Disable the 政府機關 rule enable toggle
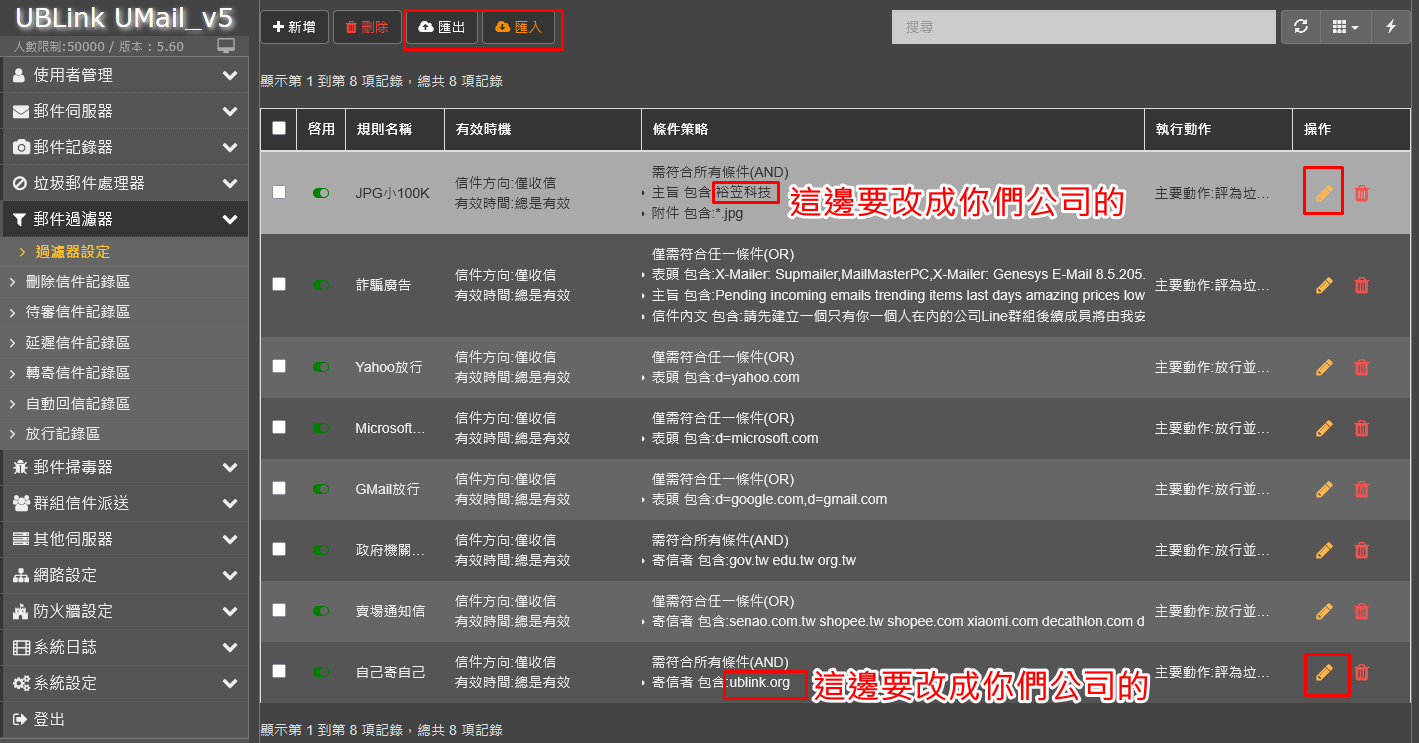The image size is (1419, 743). pyautogui.click(x=321, y=550)
